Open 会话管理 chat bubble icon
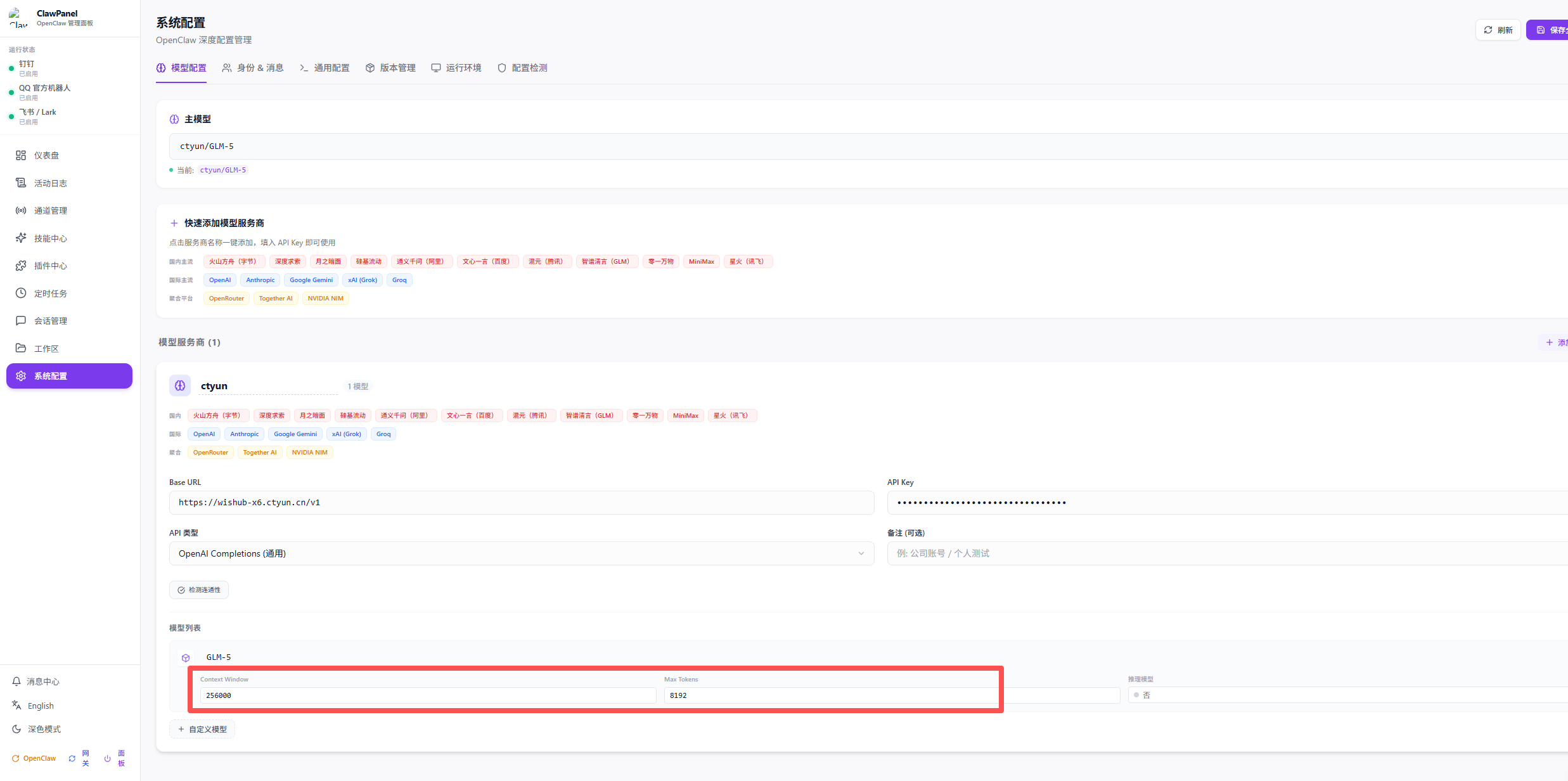 (x=21, y=321)
